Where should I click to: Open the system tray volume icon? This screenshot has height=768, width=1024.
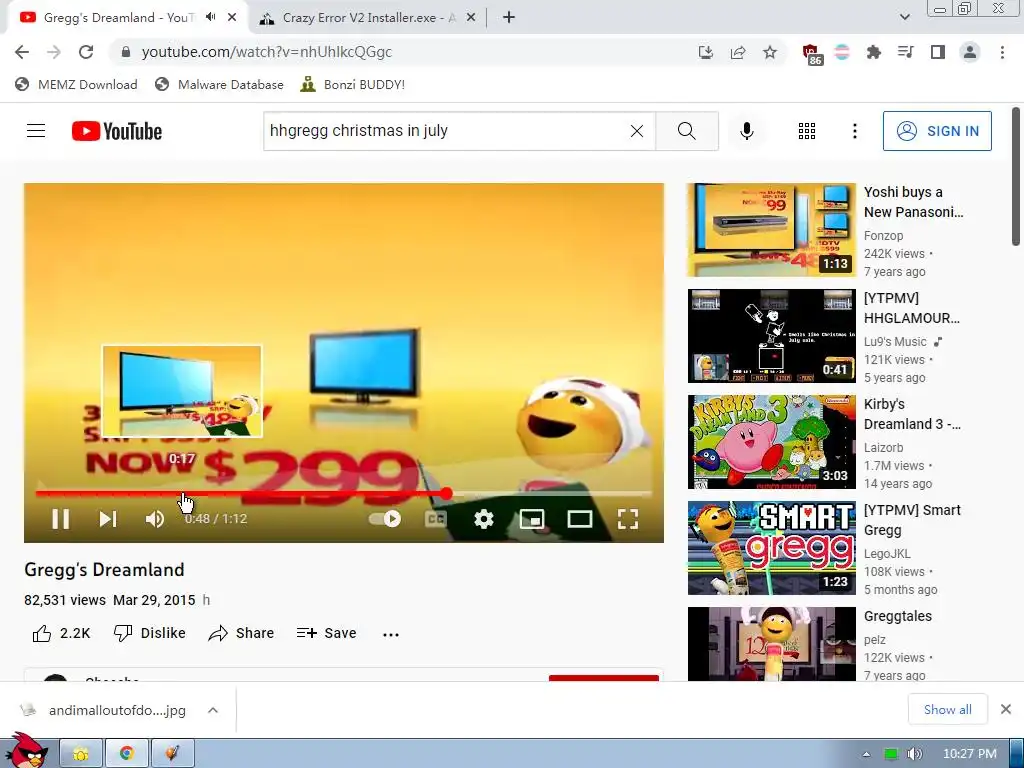click(914, 754)
